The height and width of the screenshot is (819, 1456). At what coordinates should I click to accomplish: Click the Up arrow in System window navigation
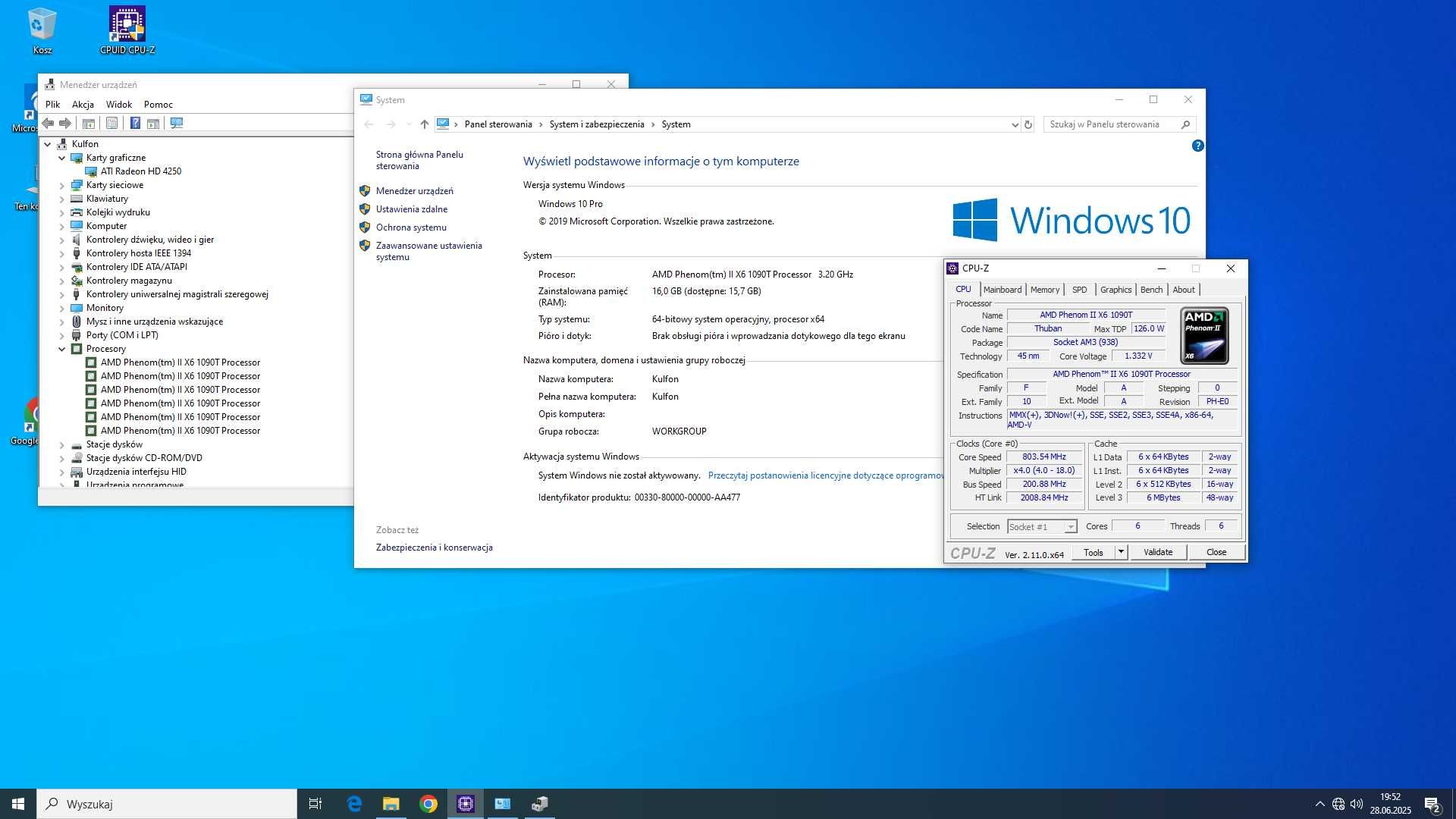click(x=425, y=124)
